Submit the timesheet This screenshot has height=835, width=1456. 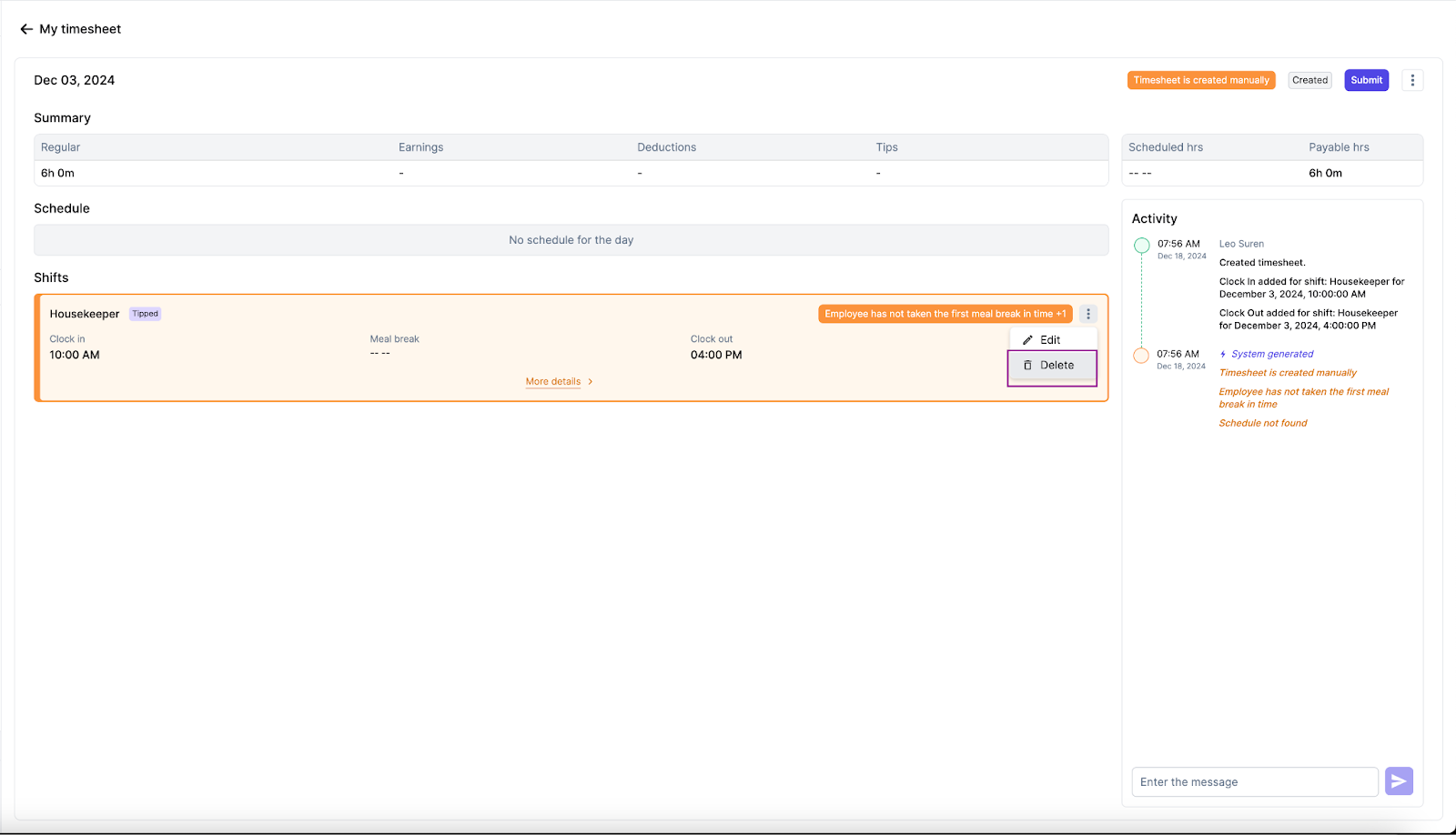[x=1366, y=80]
